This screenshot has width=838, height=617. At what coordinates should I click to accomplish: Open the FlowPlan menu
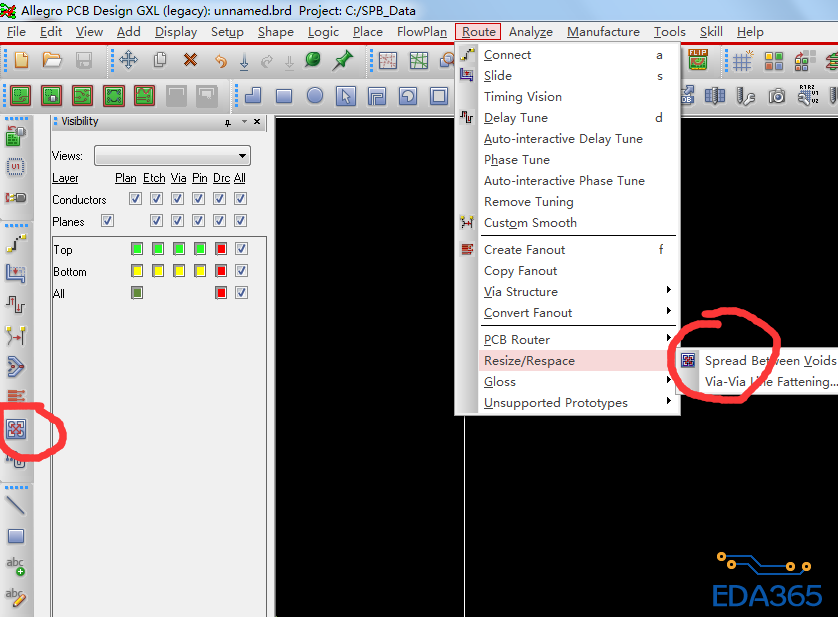(422, 32)
